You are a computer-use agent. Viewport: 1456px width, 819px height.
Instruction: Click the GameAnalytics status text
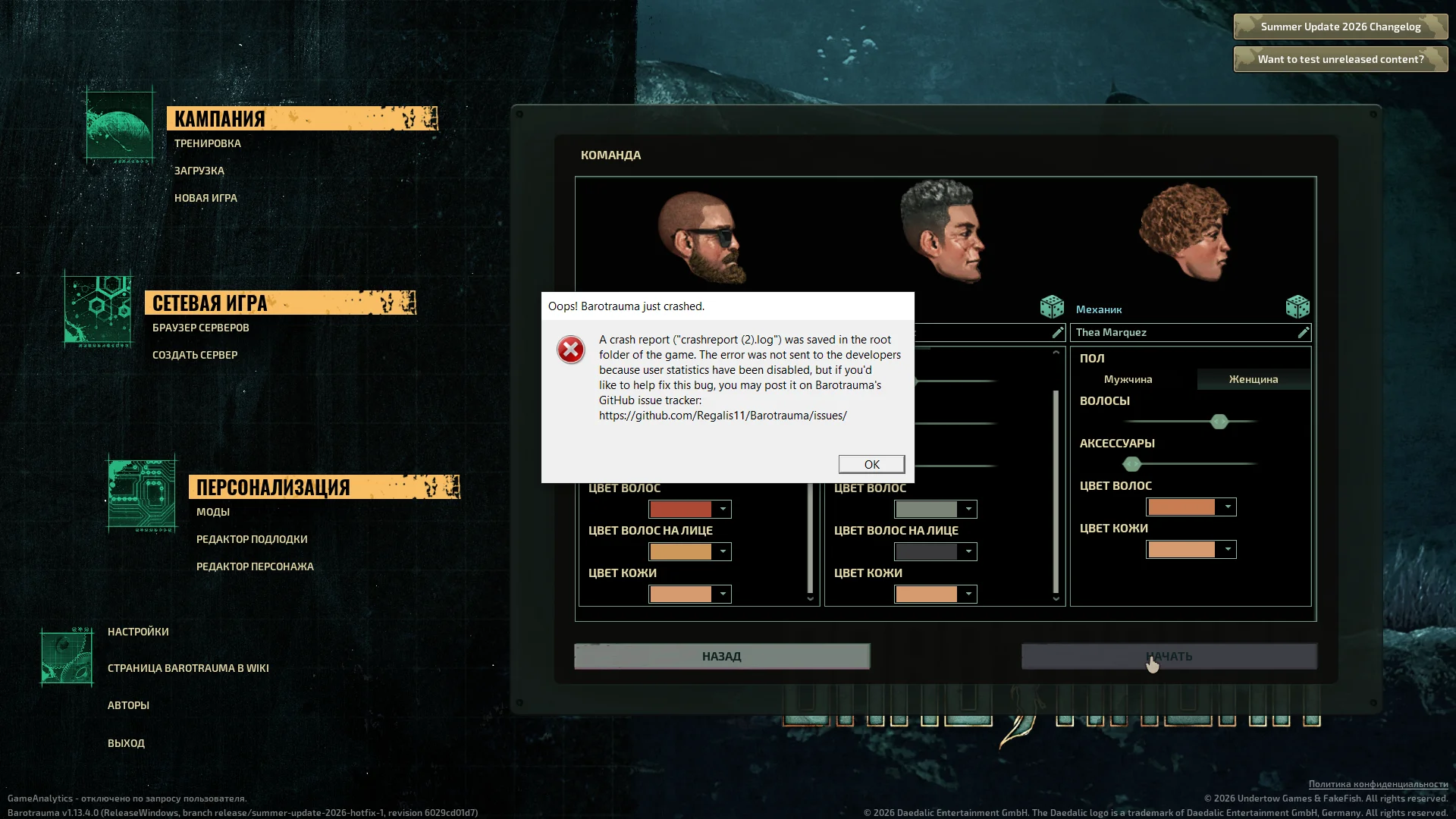[x=127, y=799]
